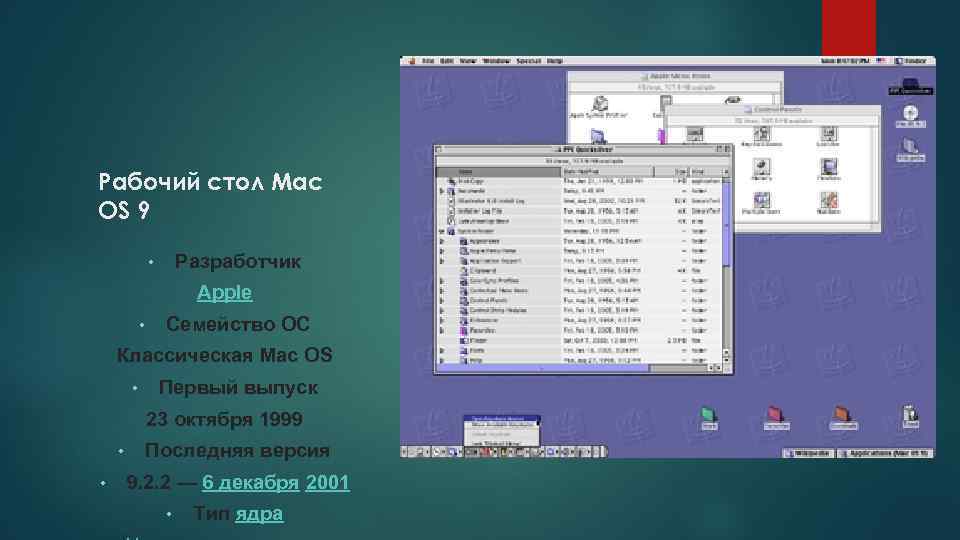Click the flag keyboard layout icon
960x540 pixels.
tap(881, 61)
